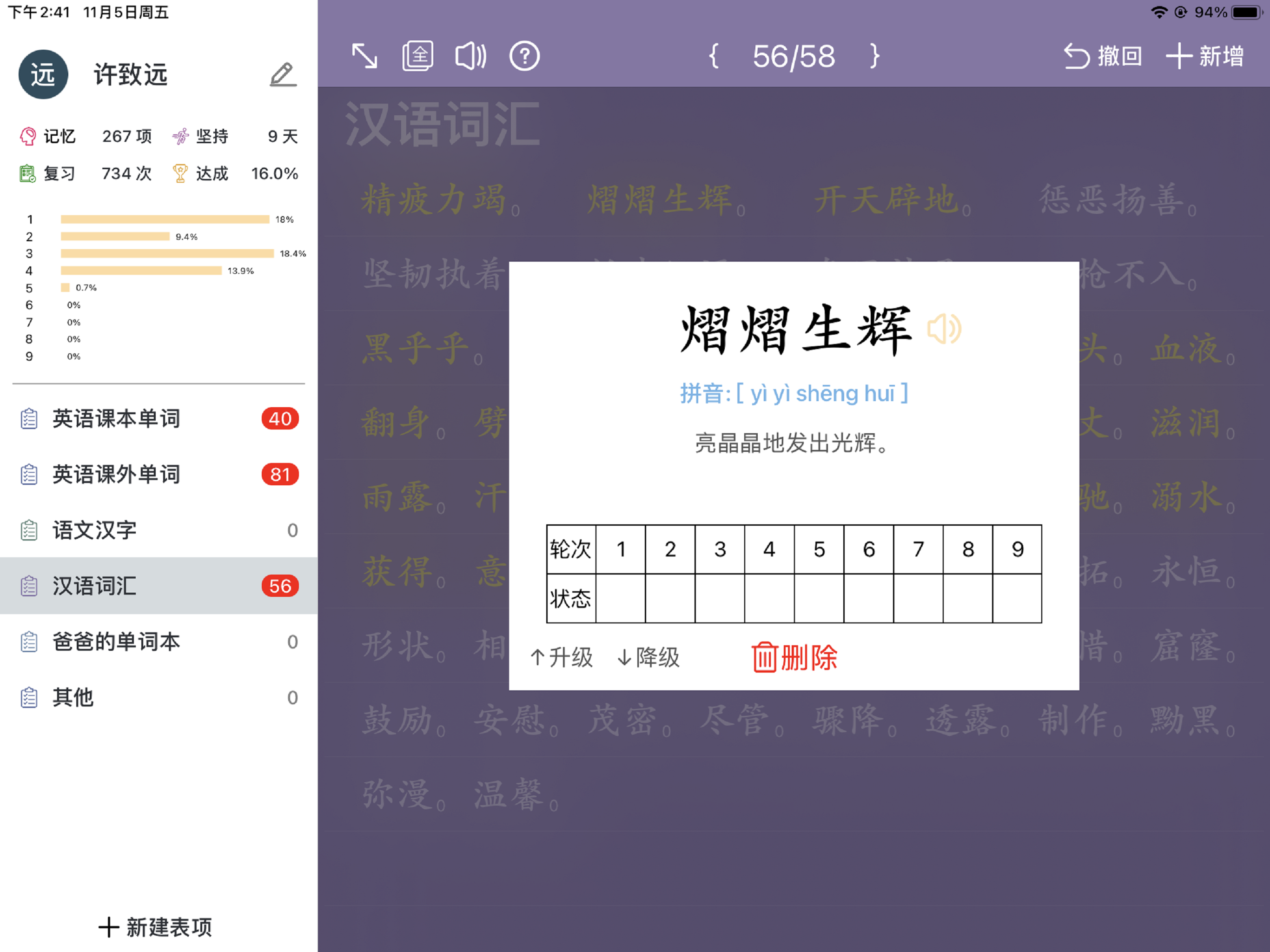Tap the 汉语词汇 page heading

[x=442, y=125]
